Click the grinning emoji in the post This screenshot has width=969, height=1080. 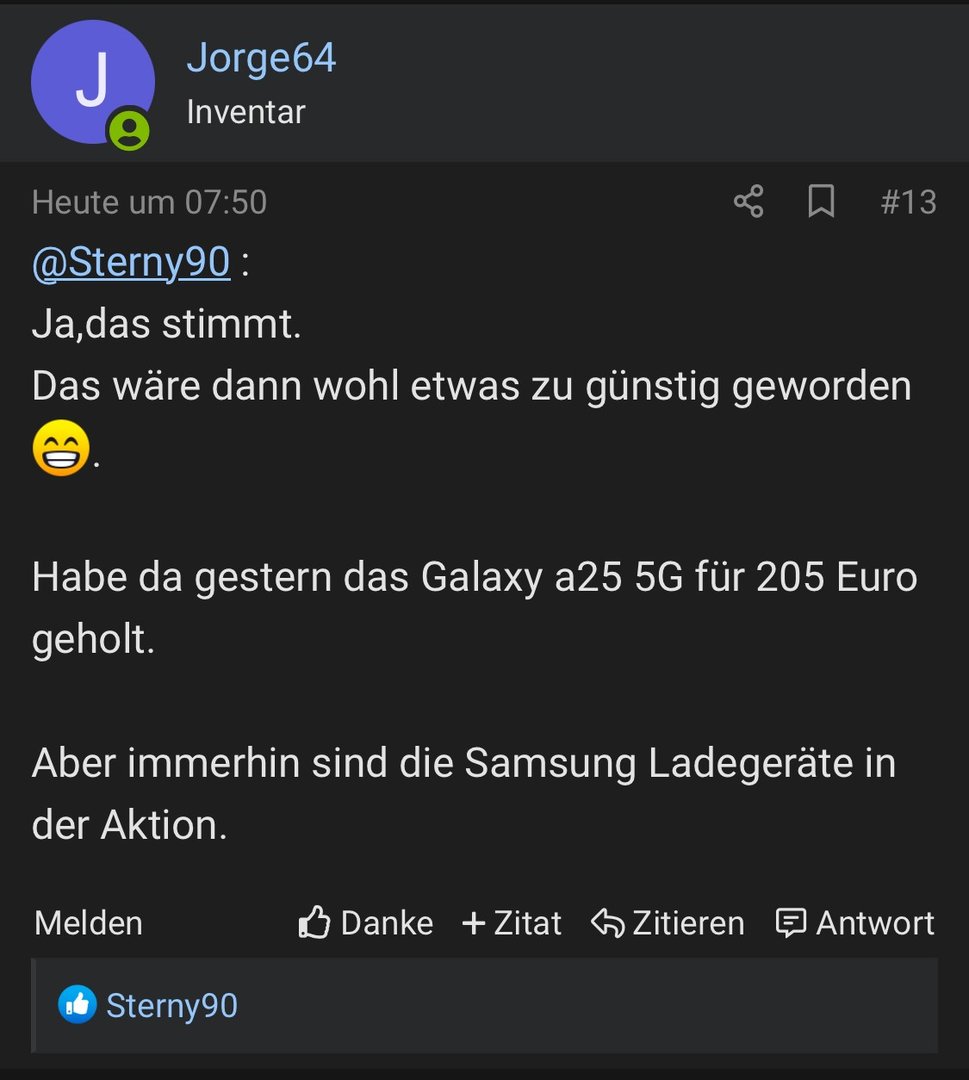coord(61,448)
